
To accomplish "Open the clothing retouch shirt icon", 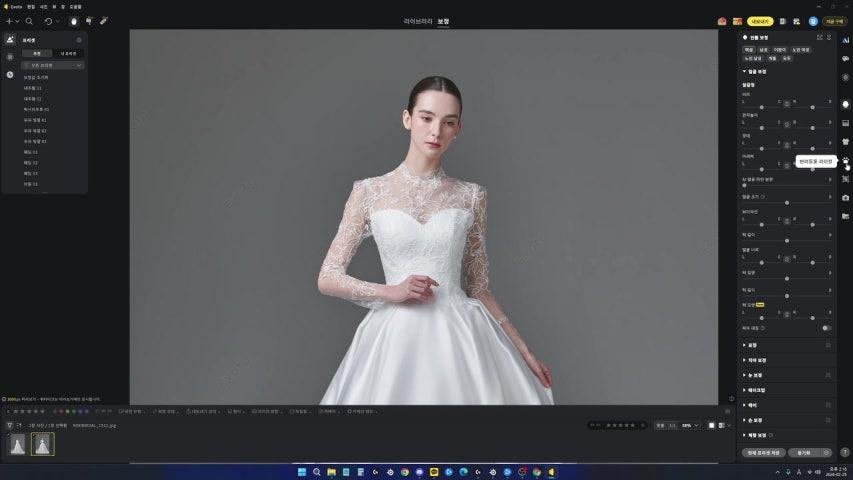I will pos(845,141).
